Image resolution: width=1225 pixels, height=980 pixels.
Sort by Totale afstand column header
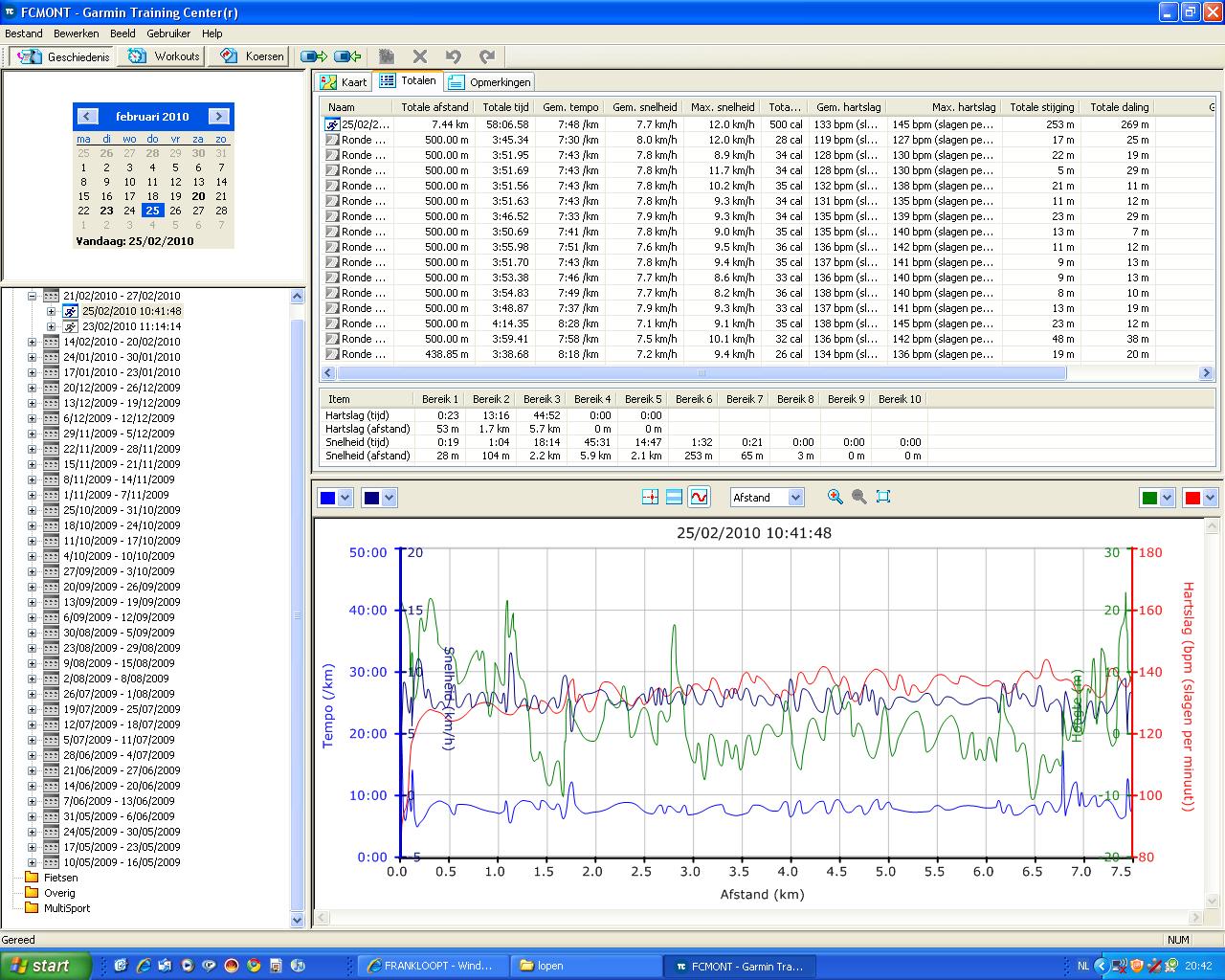coord(434,107)
